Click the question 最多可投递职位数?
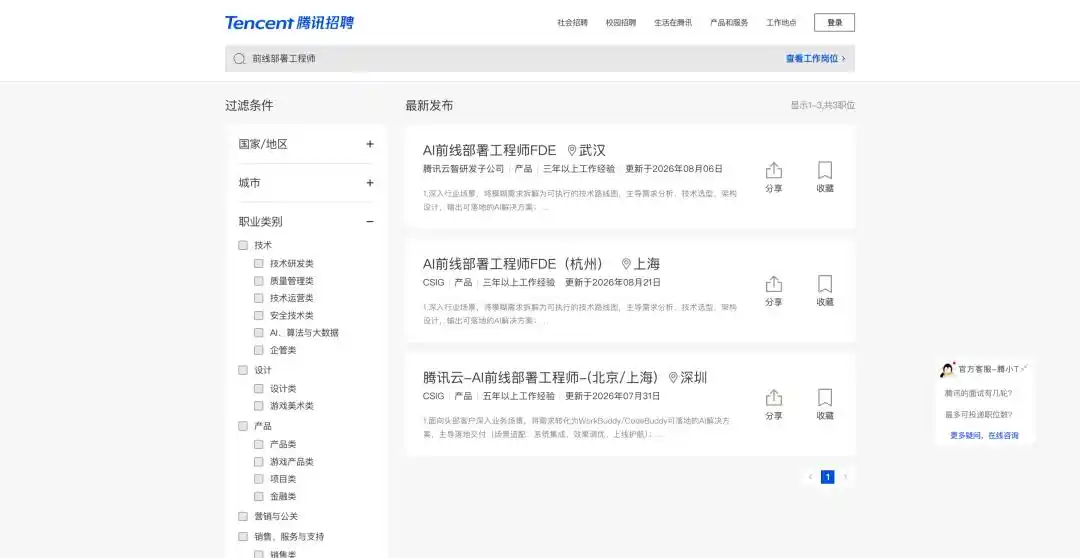Image resolution: width=1080 pixels, height=558 pixels. pyautogui.click(x=978, y=415)
